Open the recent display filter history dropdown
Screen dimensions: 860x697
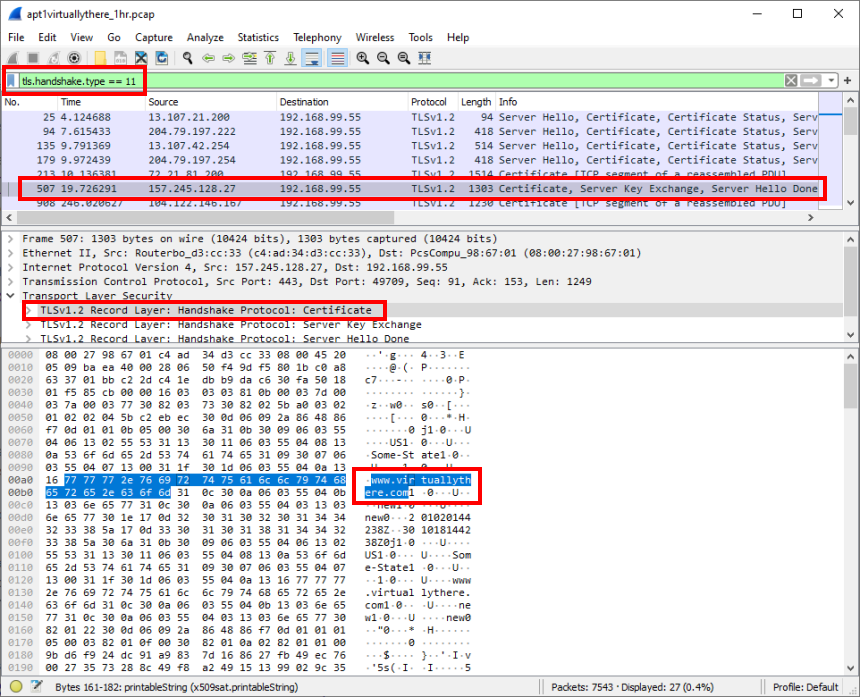[831, 81]
